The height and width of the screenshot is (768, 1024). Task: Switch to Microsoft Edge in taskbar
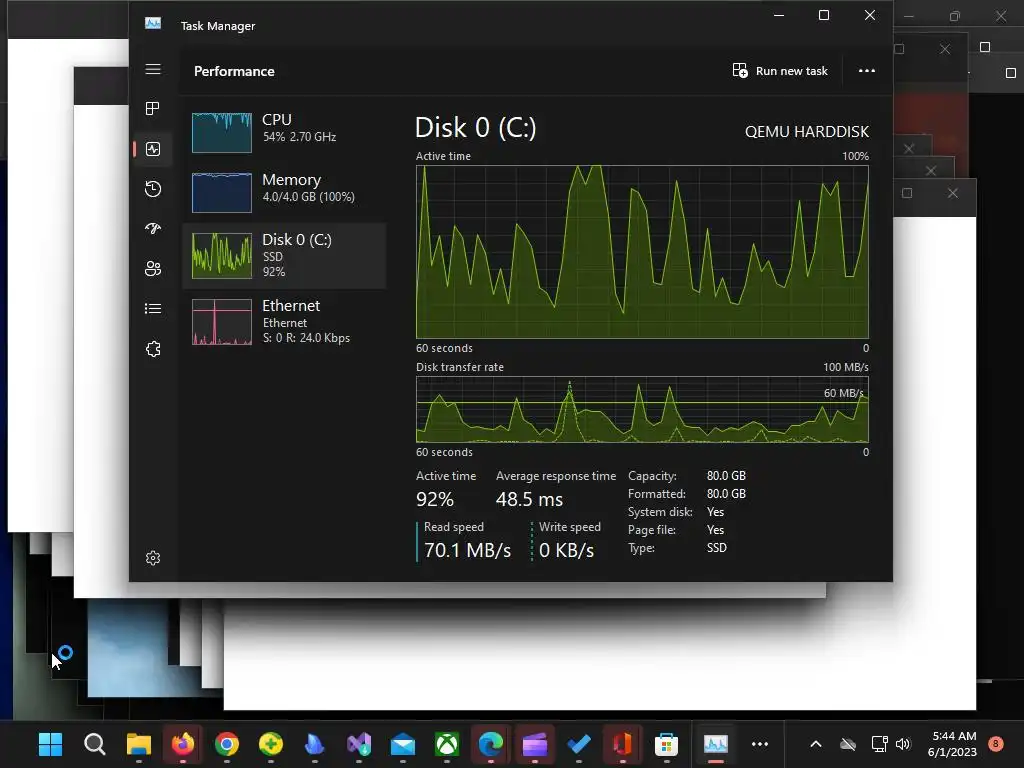[x=490, y=744]
